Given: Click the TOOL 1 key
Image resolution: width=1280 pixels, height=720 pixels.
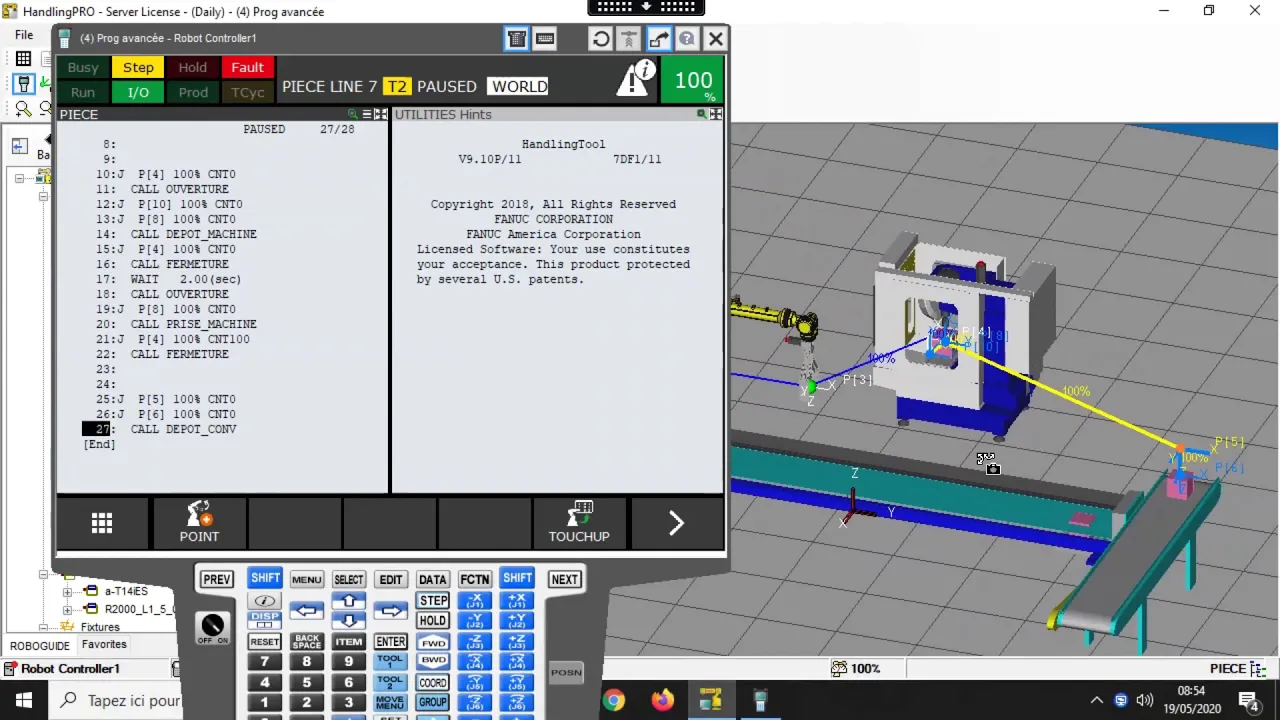Looking at the screenshot, I should [x=391, y=661].
